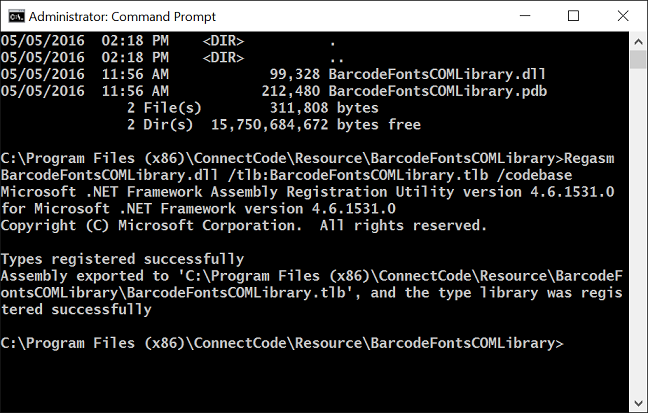The image size is (648, 413).
Task: Open the Command Prompt system menu icon
Action: point(17,16)
